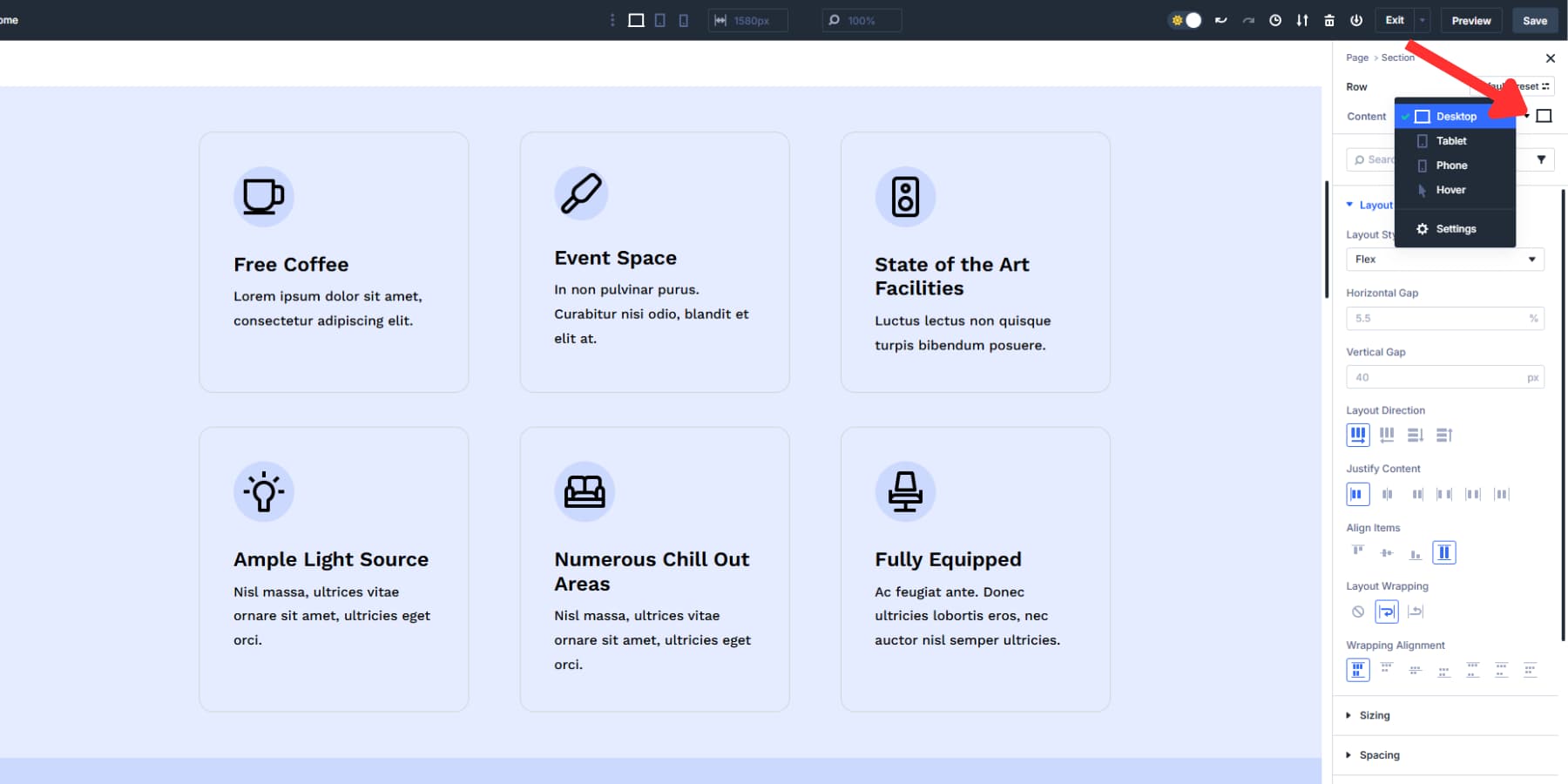Toggle the light/dark mode switch
Viewport: 1568px width, 784px height.
[1186, 20]
